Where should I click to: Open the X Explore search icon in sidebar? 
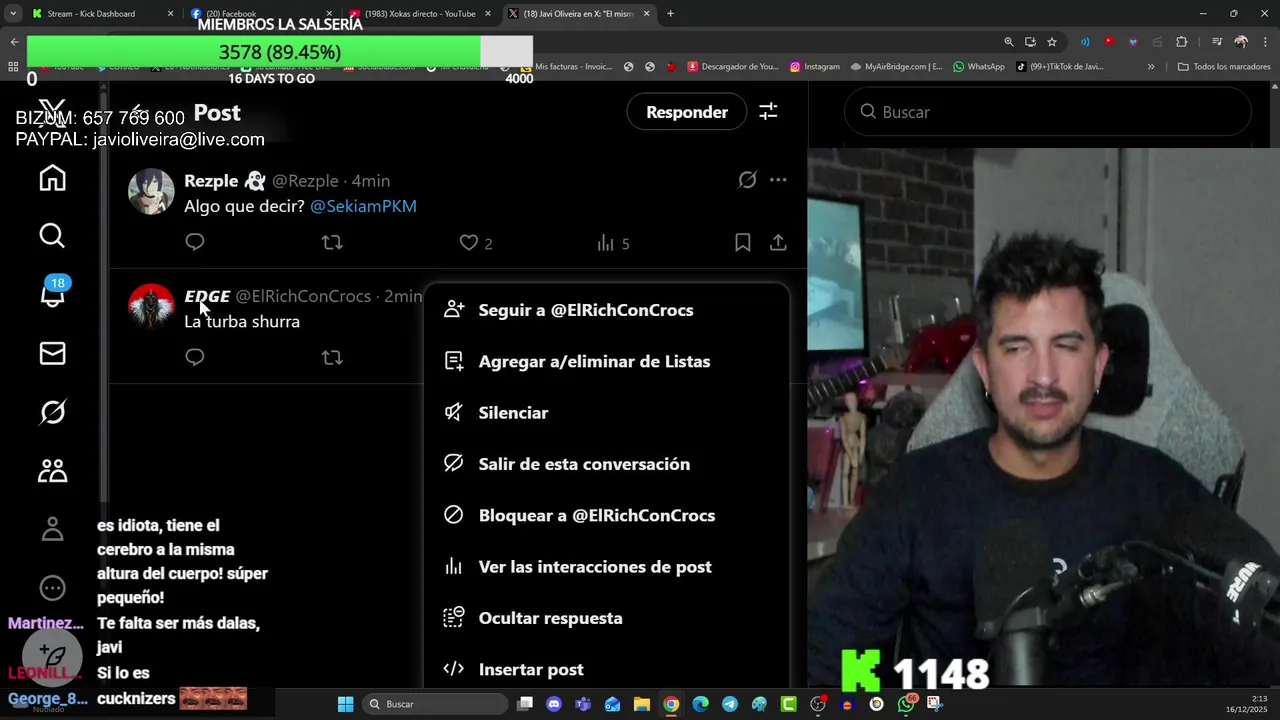pyautogui.click(x=52, y=236)
